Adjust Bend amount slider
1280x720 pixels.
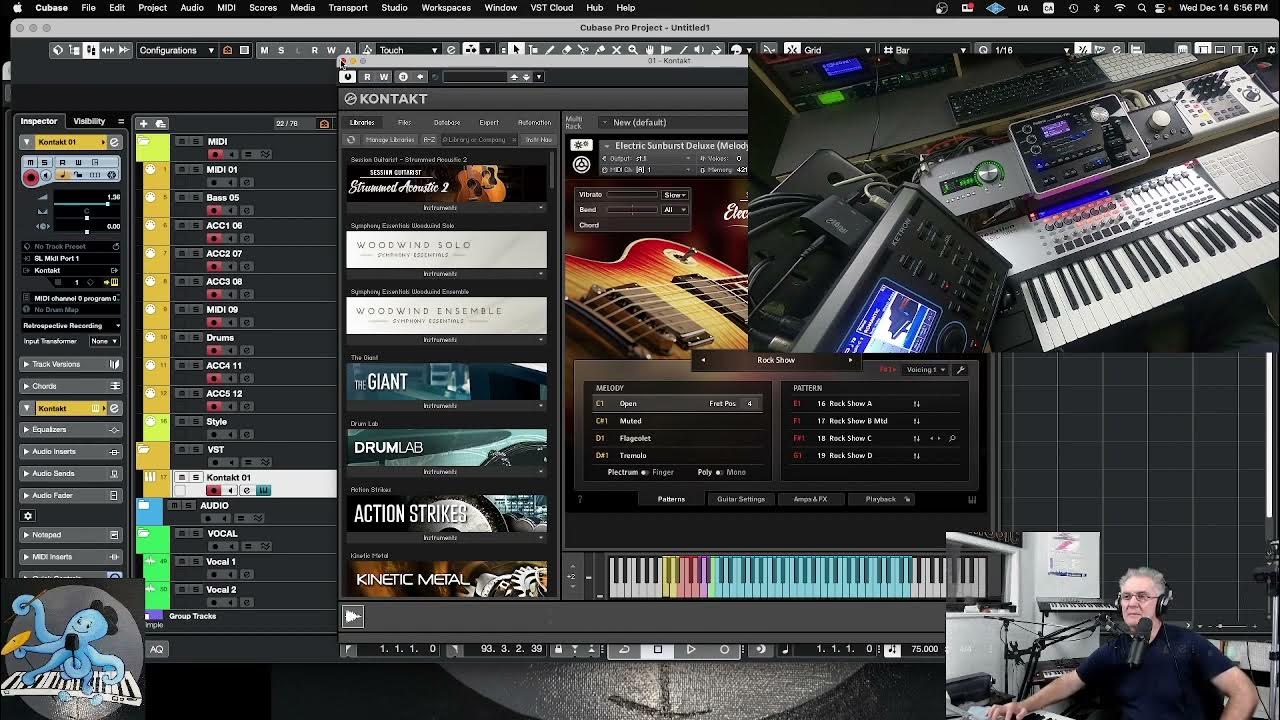point(632,210)
